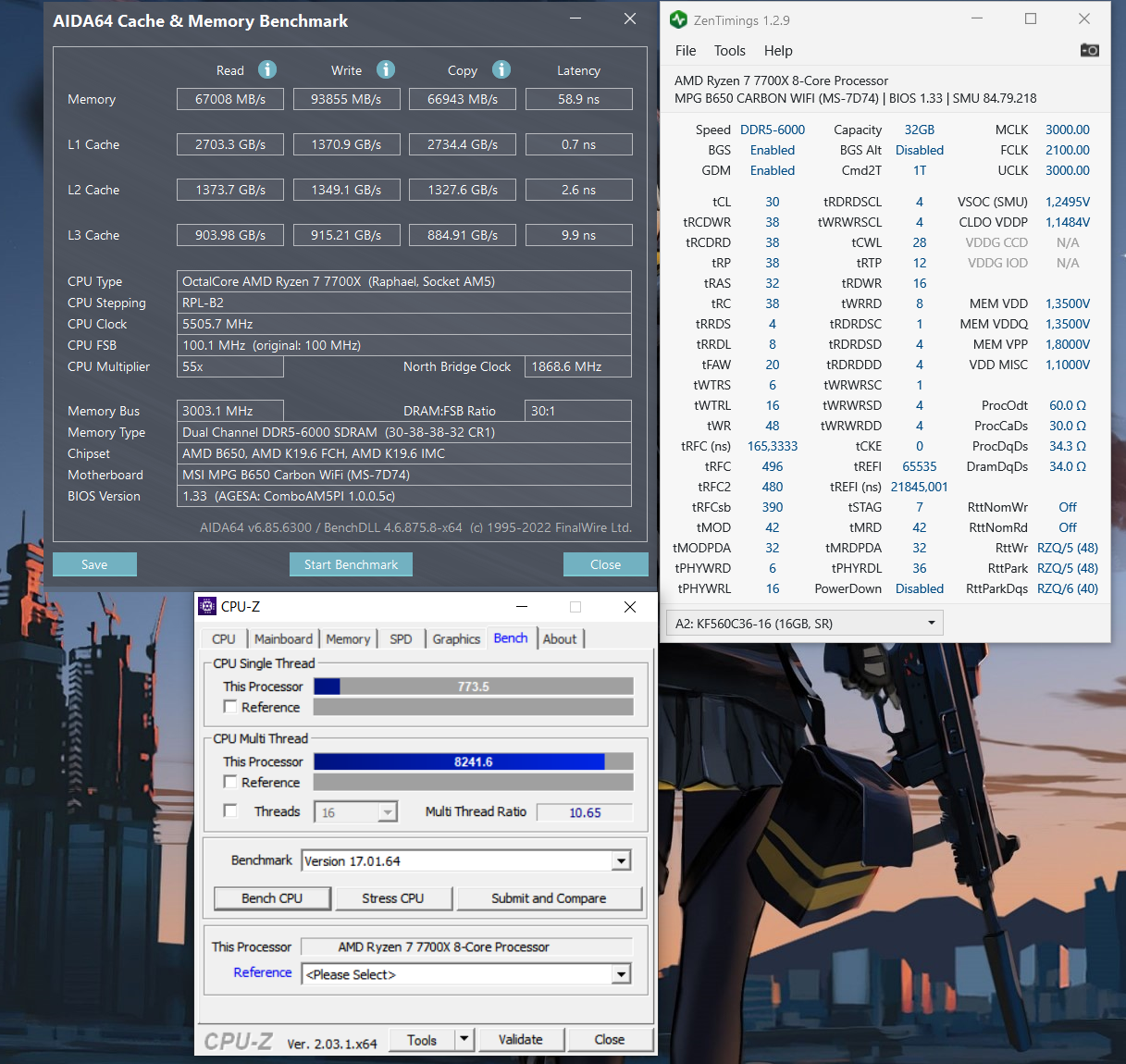Switch to the Memory tab in CPU-Z
Screen dimensions: 1126x1064
click(x=348, y=639)
